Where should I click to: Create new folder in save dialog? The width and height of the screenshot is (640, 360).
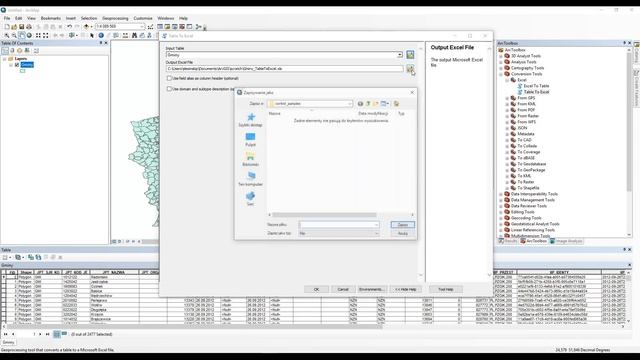click(x=376, y=104)
